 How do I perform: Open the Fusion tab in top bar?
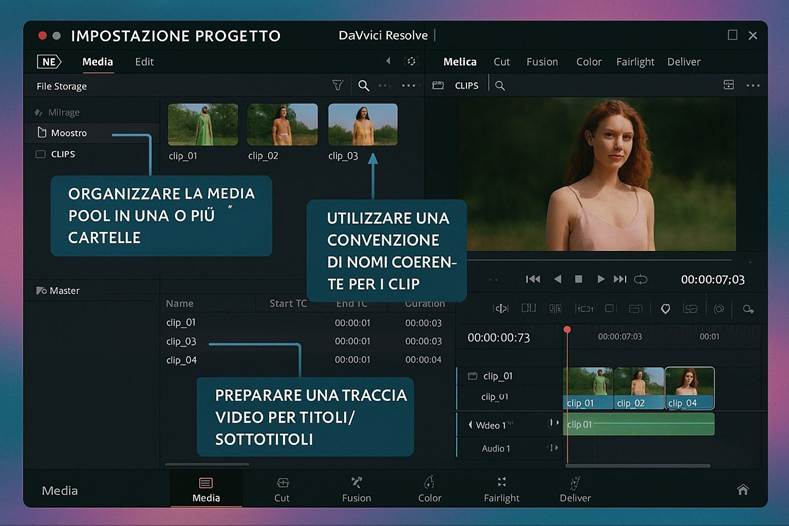pos(542,62)
